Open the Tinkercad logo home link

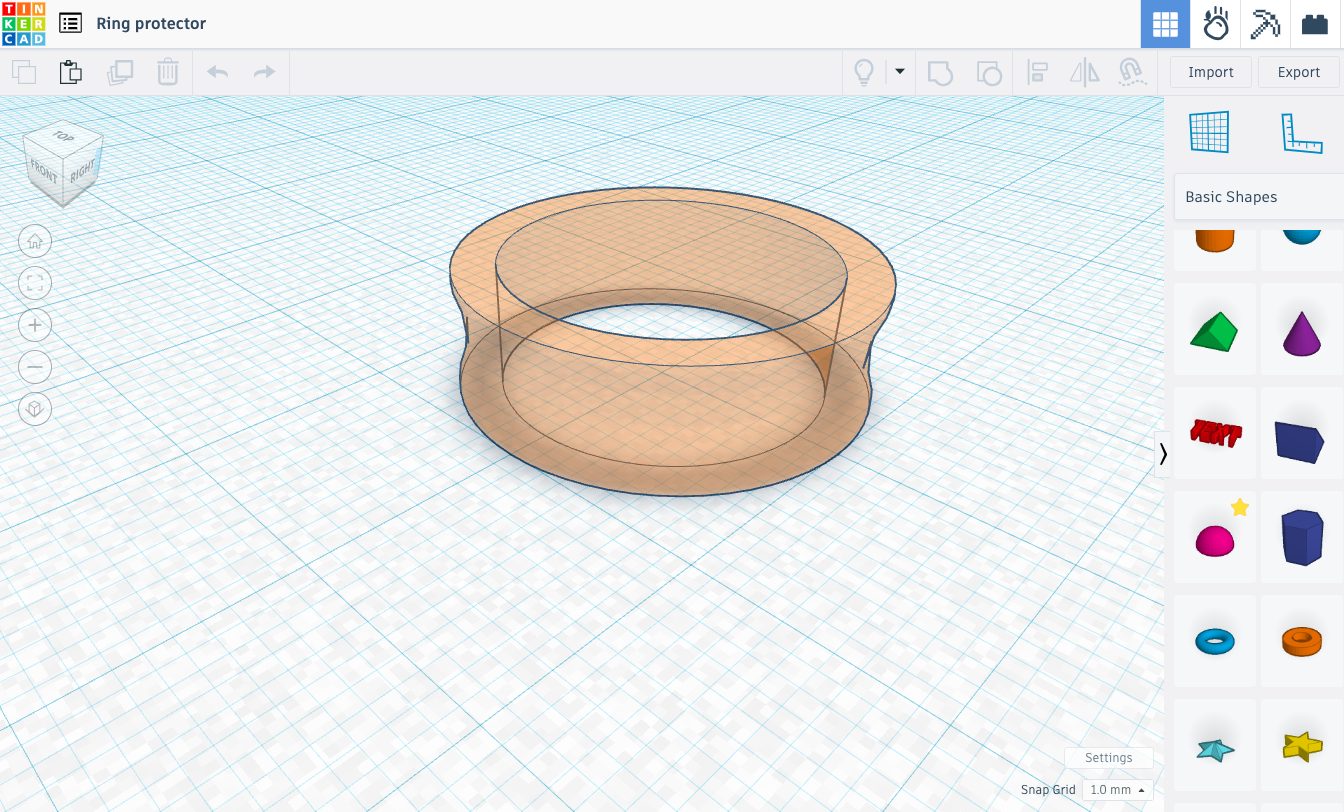(23, 24)
